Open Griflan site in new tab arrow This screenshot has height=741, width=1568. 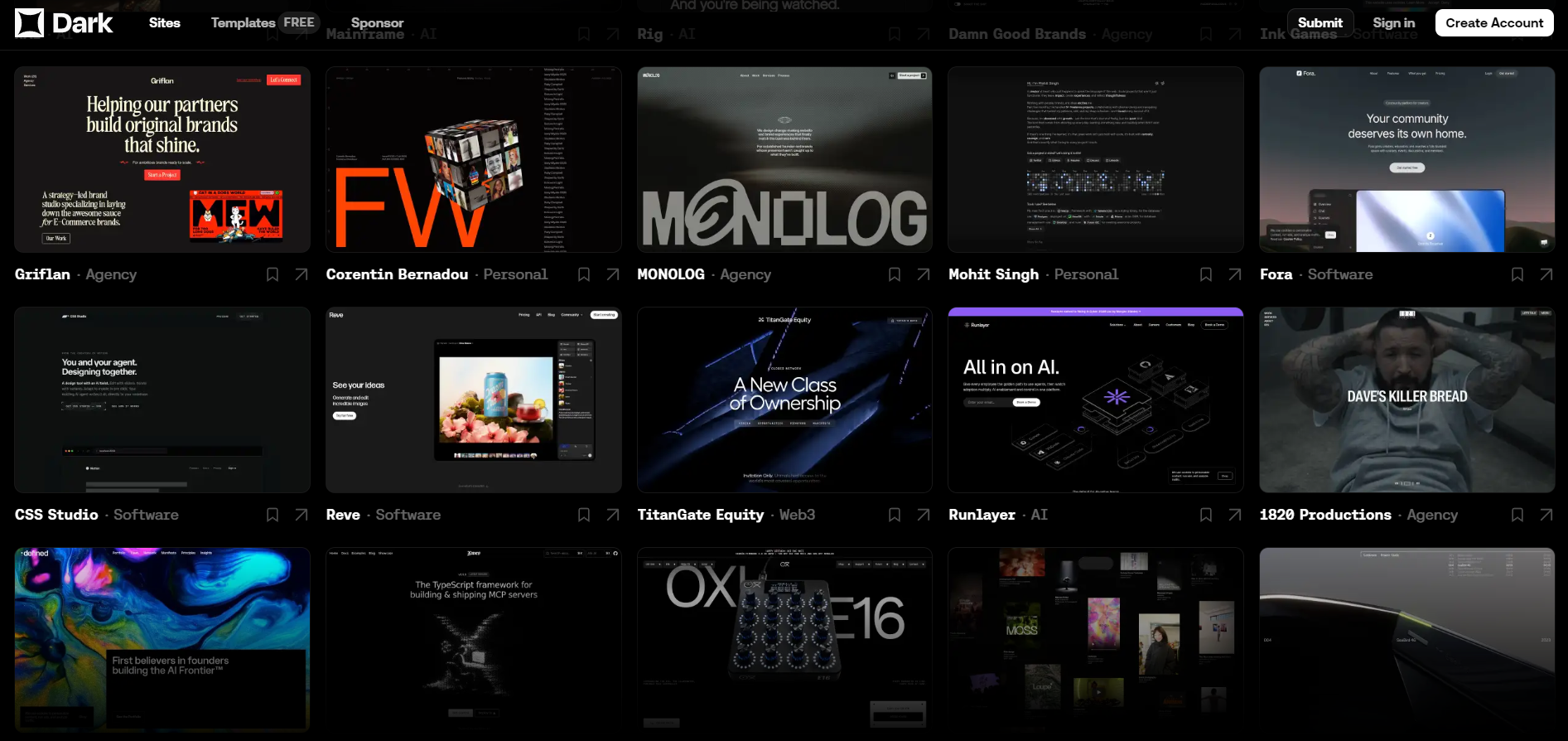tap(302, 274)
